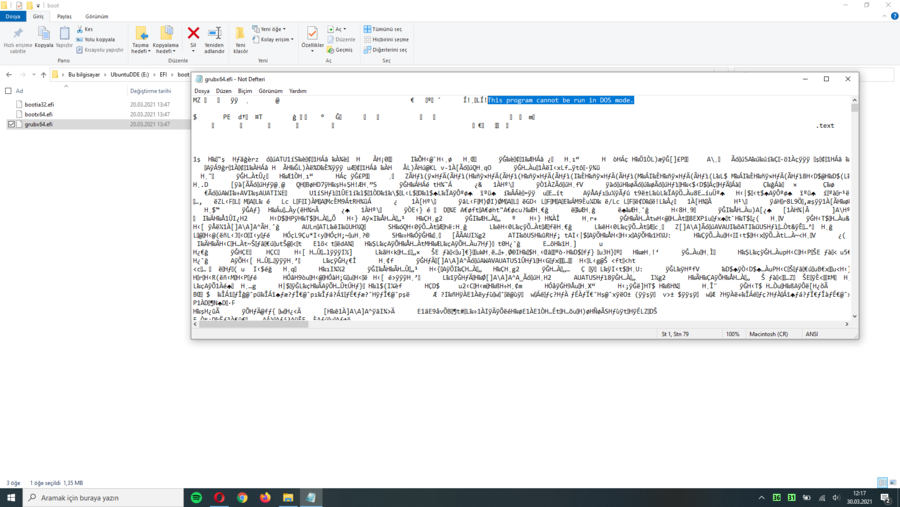Click the clock and date in taskbar
This screenshot has height=507, width=900.
click(x=859, y=498)
